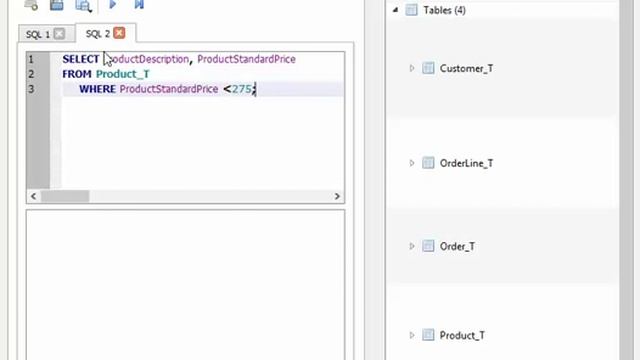Click ProductStandardPrice on the SELECT line
The width and height of the screenshot is (640, 360).
(247, 59)
